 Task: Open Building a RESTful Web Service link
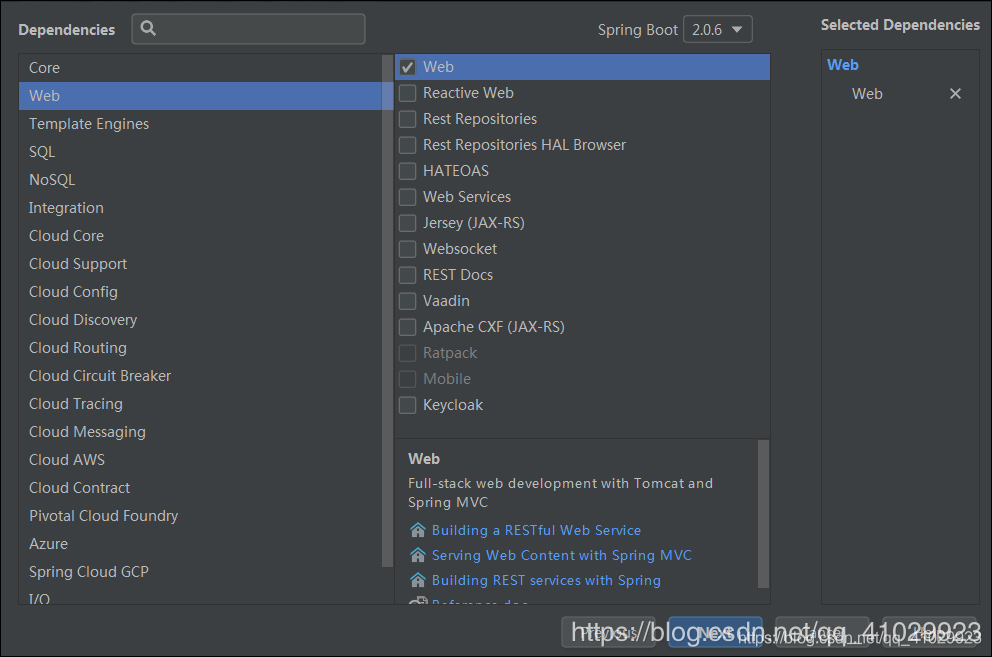536,530
